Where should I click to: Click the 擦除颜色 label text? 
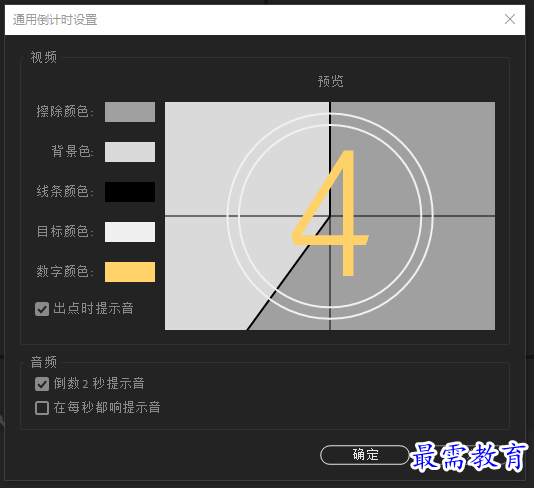coord(65,112)
